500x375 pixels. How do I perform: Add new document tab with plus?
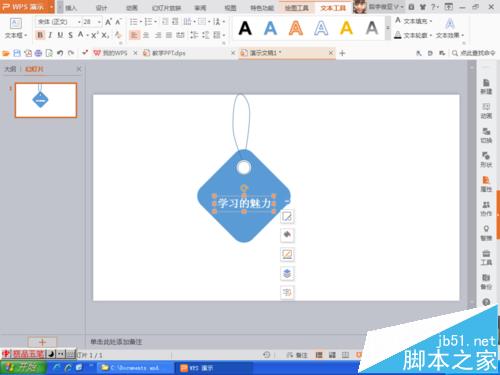[x=342, y=53]
